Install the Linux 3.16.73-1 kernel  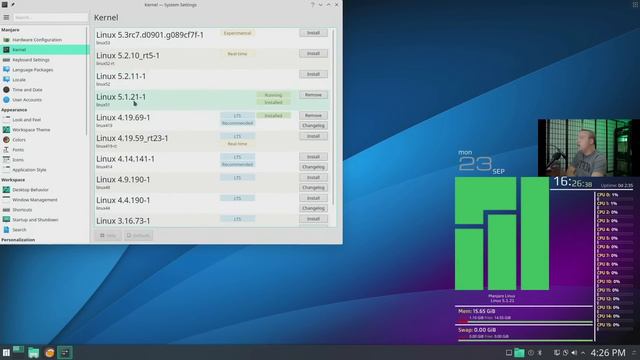click(x=313, y=219)
